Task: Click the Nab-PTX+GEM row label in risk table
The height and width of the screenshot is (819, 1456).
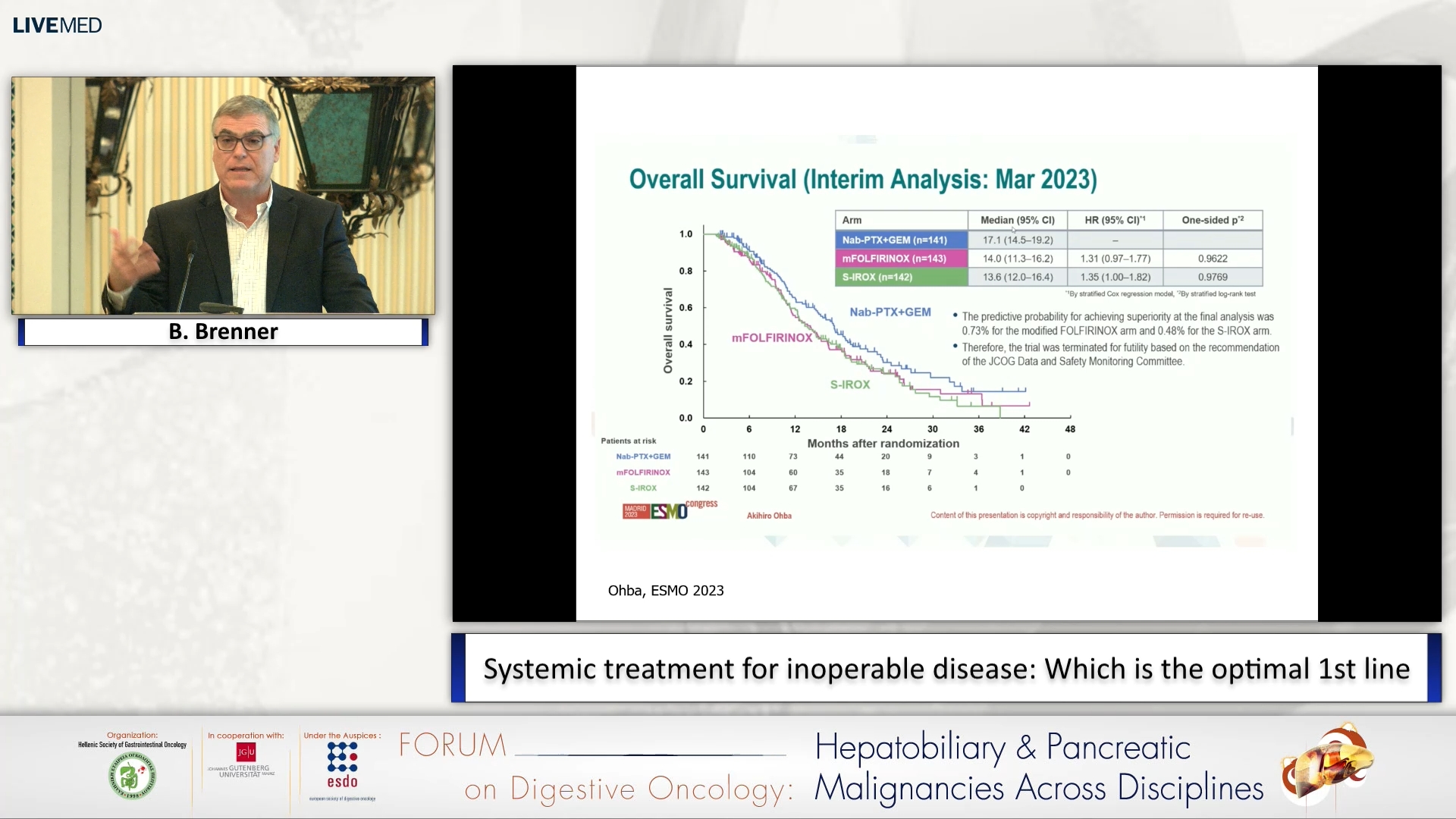Action: click(x=643, y=457)
